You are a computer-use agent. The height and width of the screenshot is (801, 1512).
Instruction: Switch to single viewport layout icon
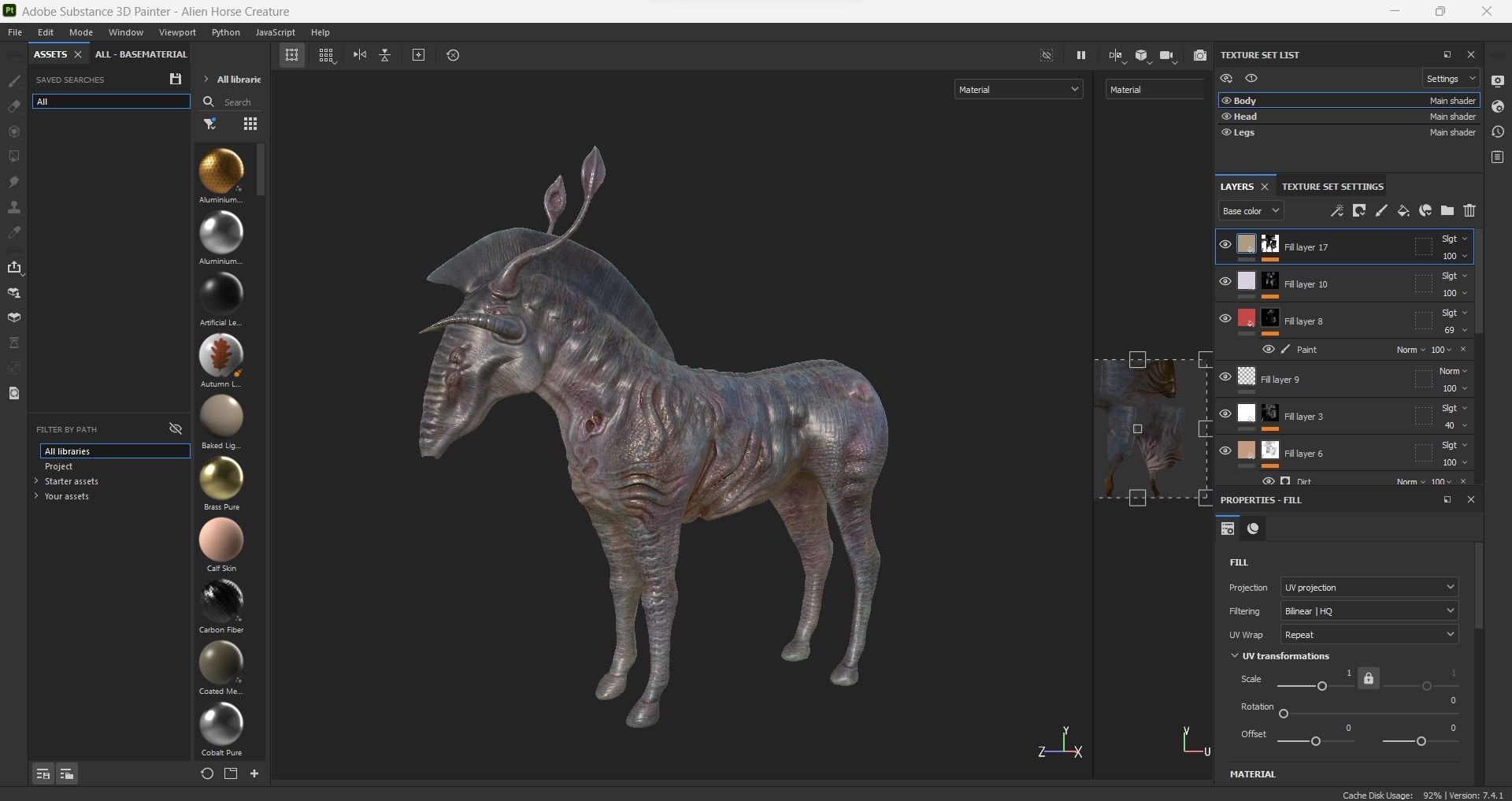pos(292,55)
